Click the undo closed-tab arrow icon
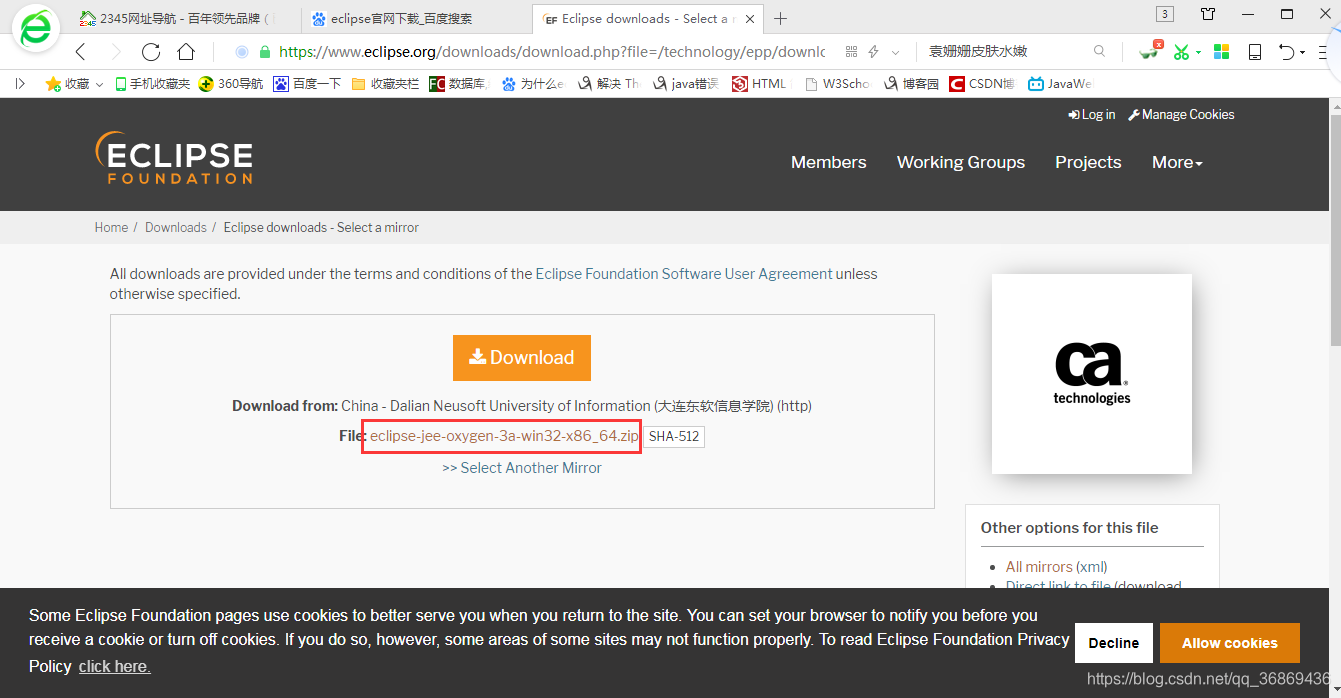Image resolution: width=1341 pixels, height=698 pixels. pos(1287,52)
